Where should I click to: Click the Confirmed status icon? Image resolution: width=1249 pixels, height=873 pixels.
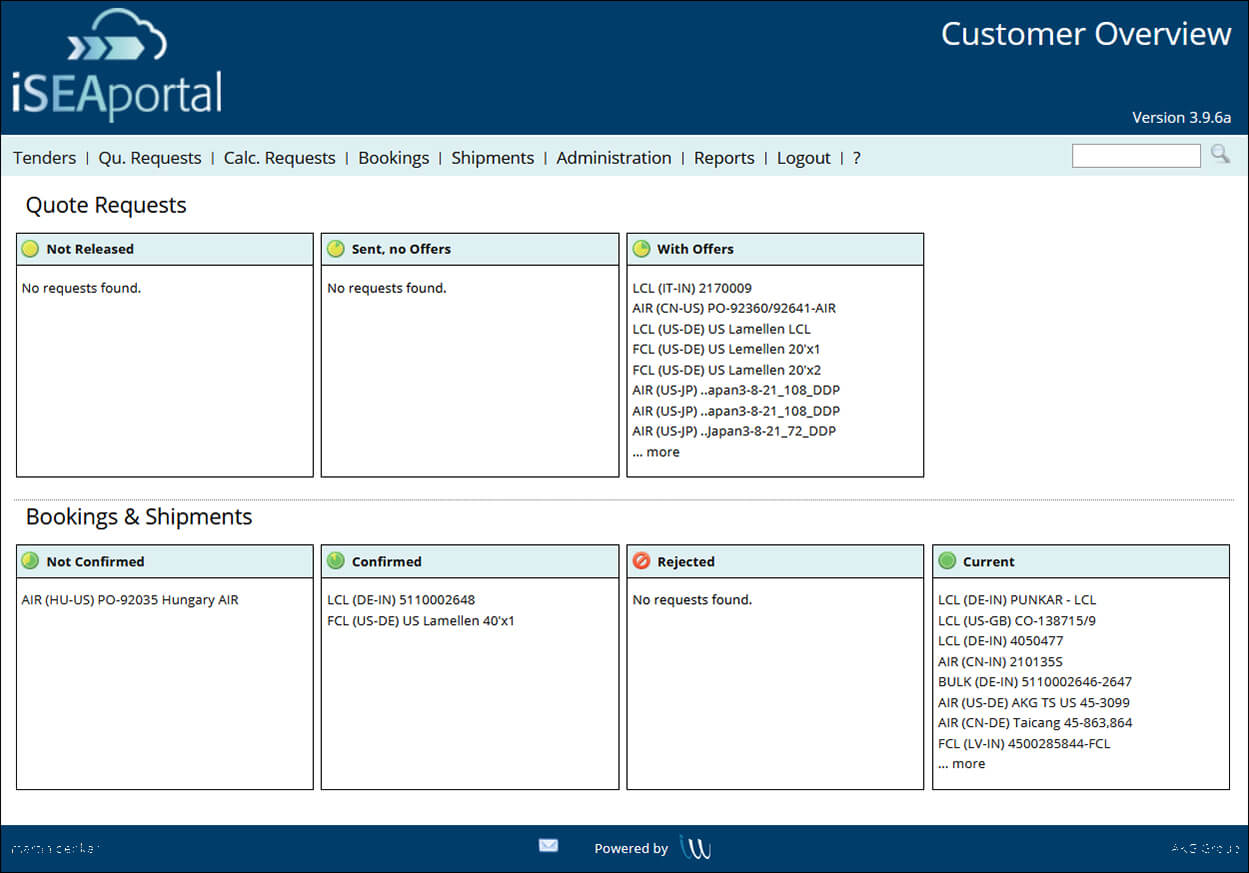[336, 561]
